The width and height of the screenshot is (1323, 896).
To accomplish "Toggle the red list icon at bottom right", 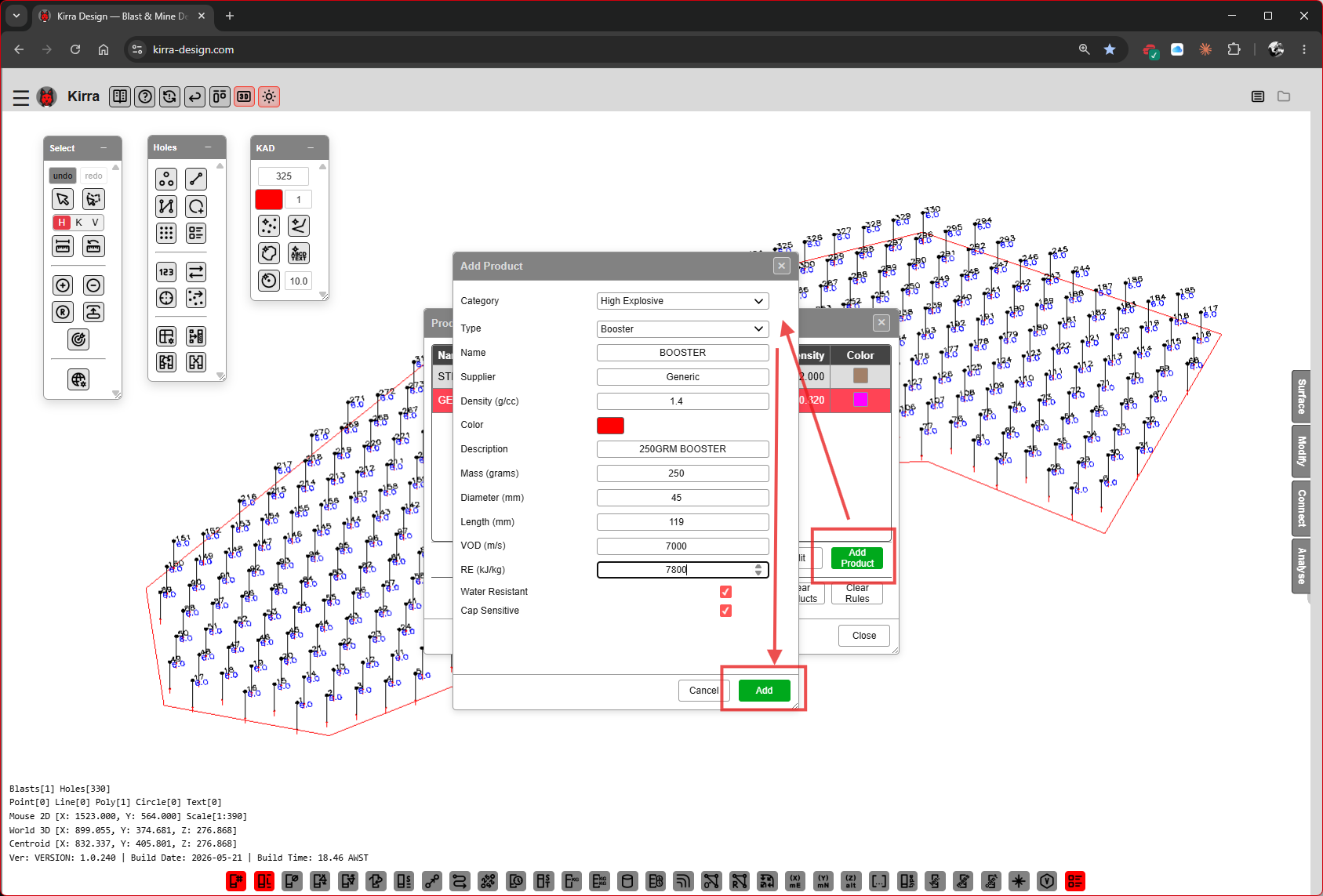I will pos(1074,881).
